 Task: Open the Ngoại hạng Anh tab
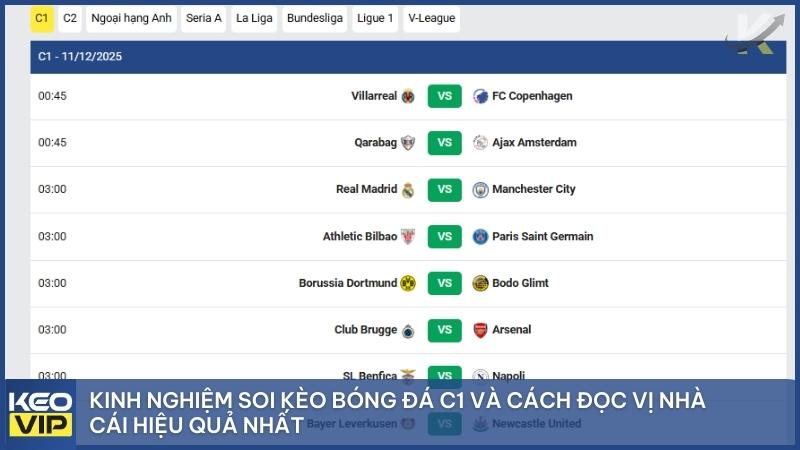pyautogui.click(x=130, y=18)
